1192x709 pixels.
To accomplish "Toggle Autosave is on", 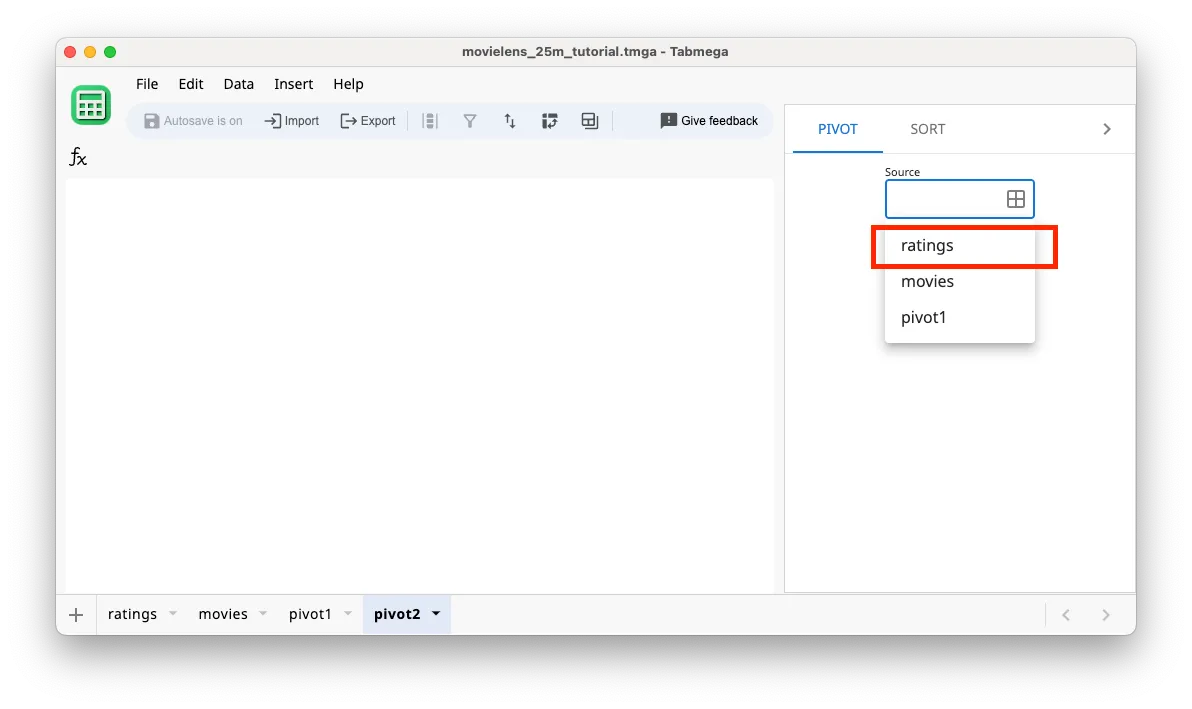I will (193, 120).
